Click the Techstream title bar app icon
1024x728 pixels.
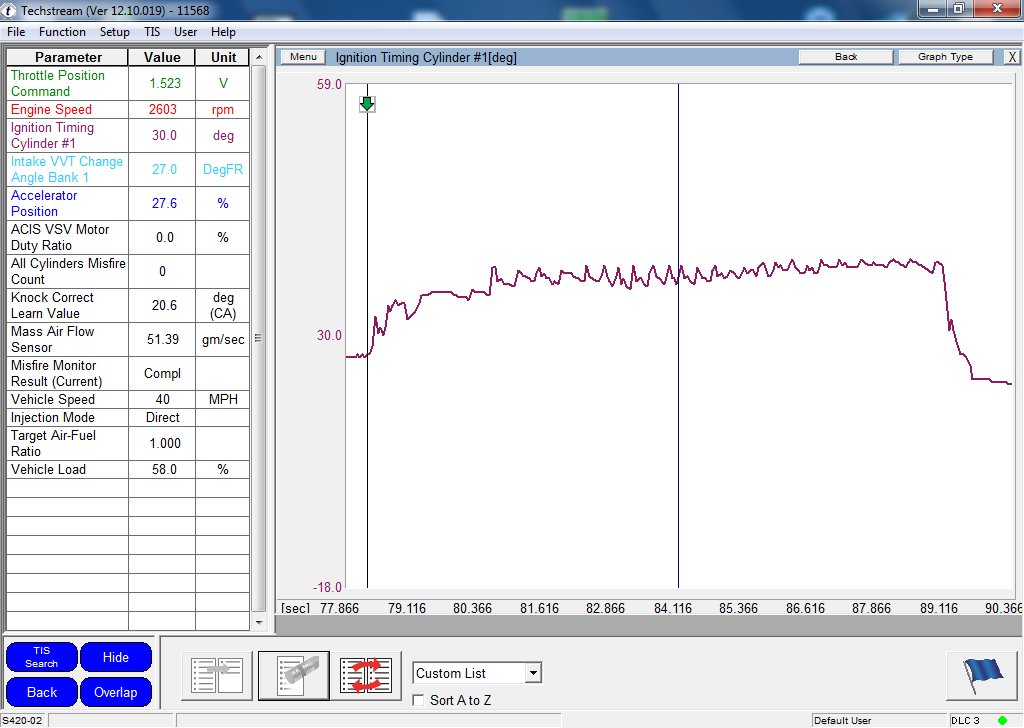point(9,10)
